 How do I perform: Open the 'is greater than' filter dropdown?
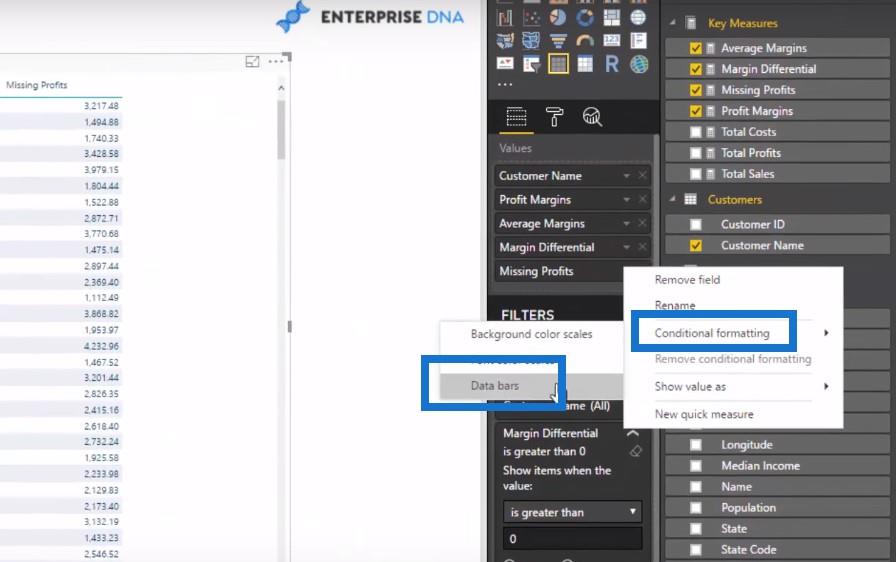point(572,512)
